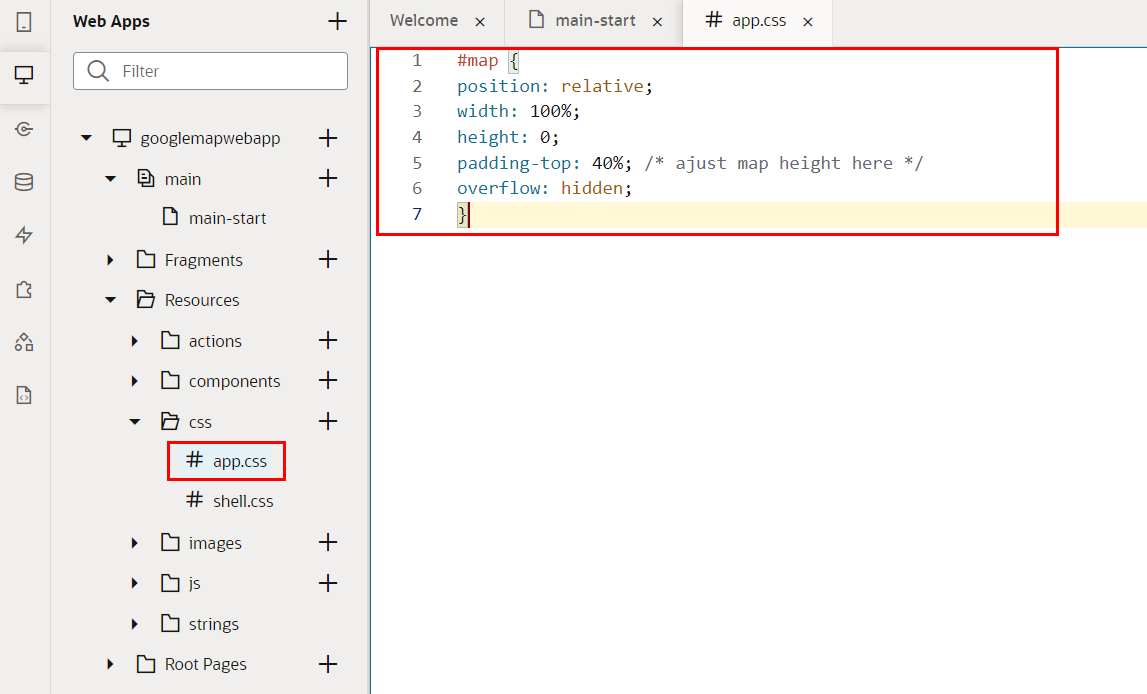Expand the images folder arrow
Image resolution: width=1147 pixels, height=694 pixels.
point(135,543)
